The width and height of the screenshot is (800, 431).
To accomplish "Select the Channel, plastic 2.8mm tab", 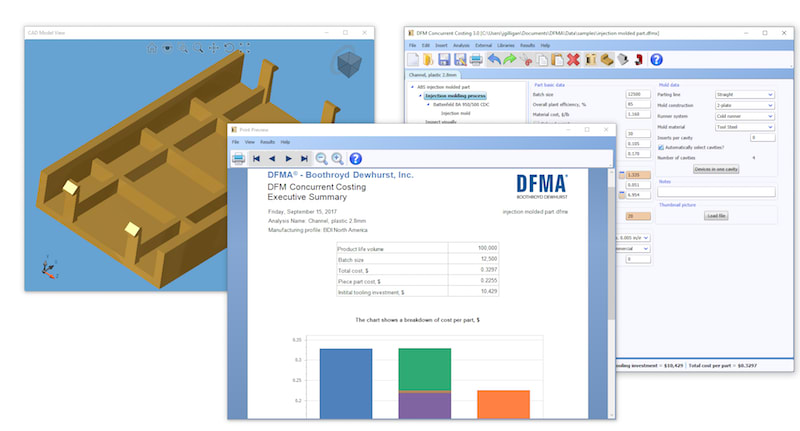I will (433, 75).
